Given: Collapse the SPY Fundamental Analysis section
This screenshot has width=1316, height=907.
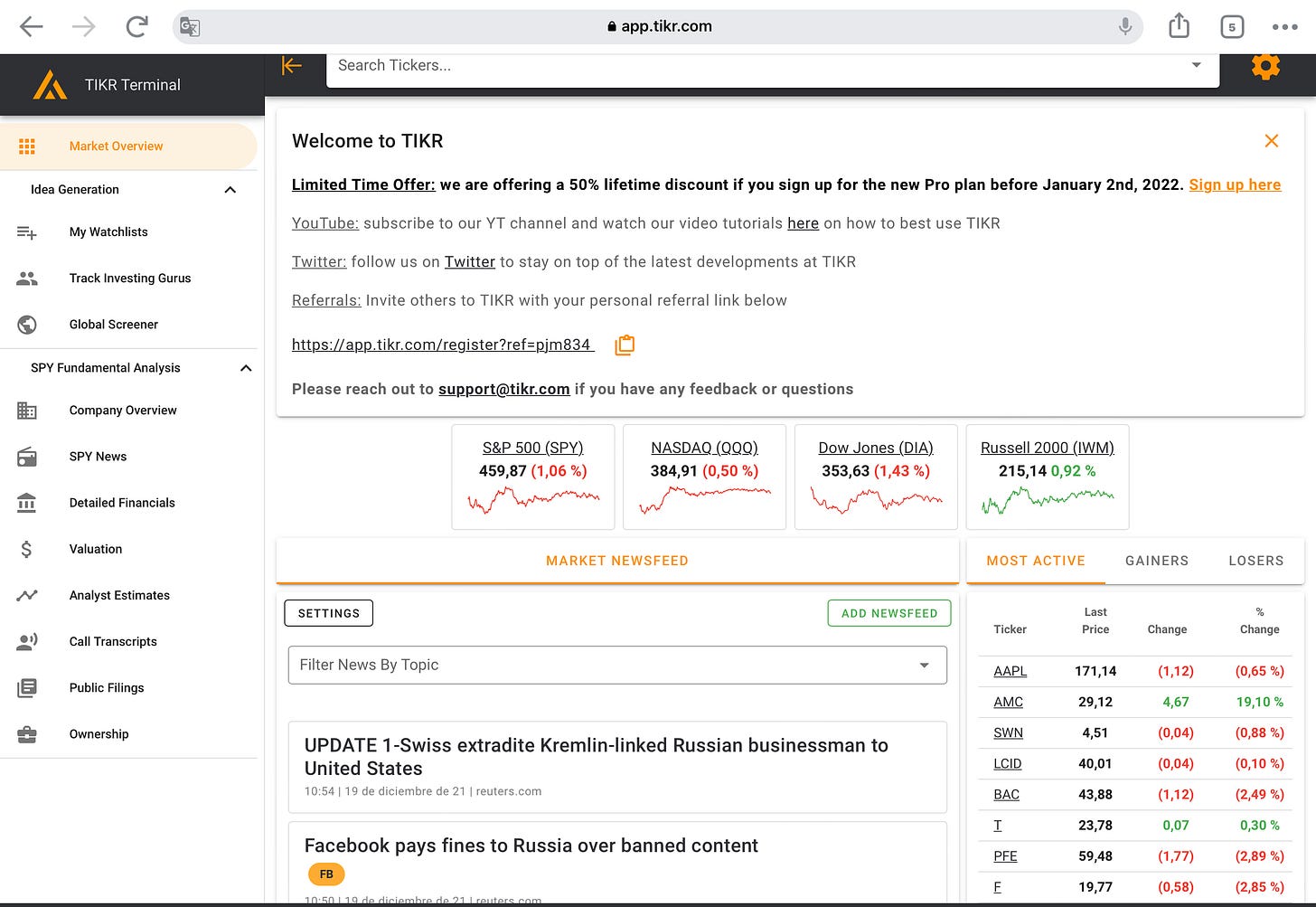Looking at the screenshot, I should 246,368.
